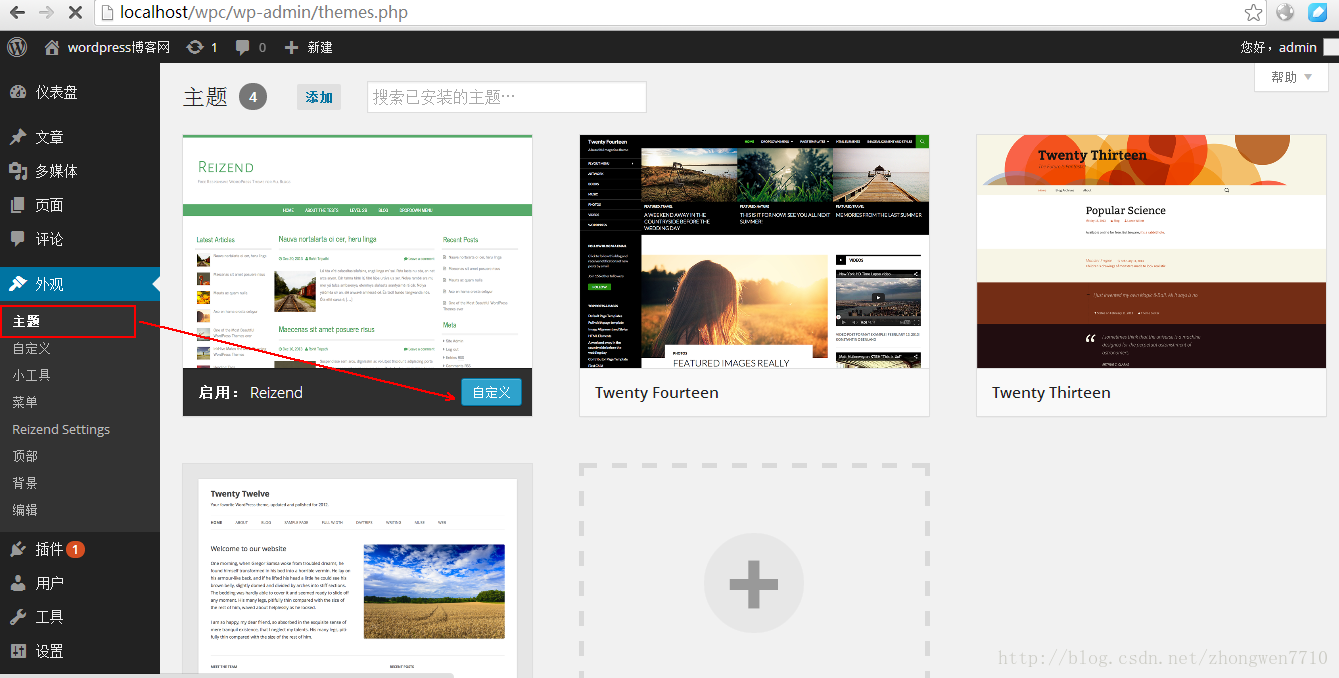
Task: Open the 新建 new content menu
Action: tap(308, 47)
